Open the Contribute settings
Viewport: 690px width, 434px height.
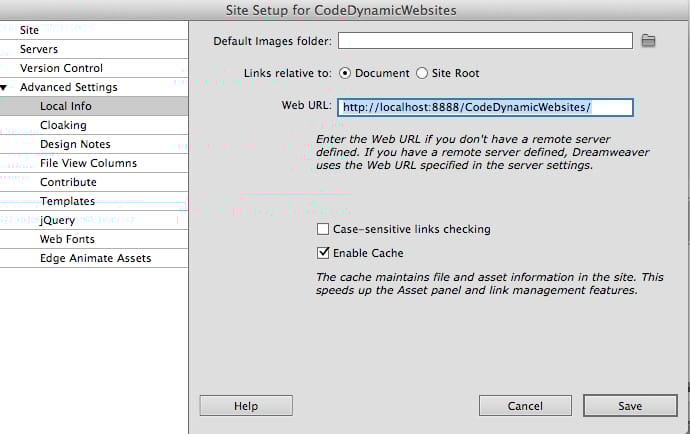[x=94, y=182]
